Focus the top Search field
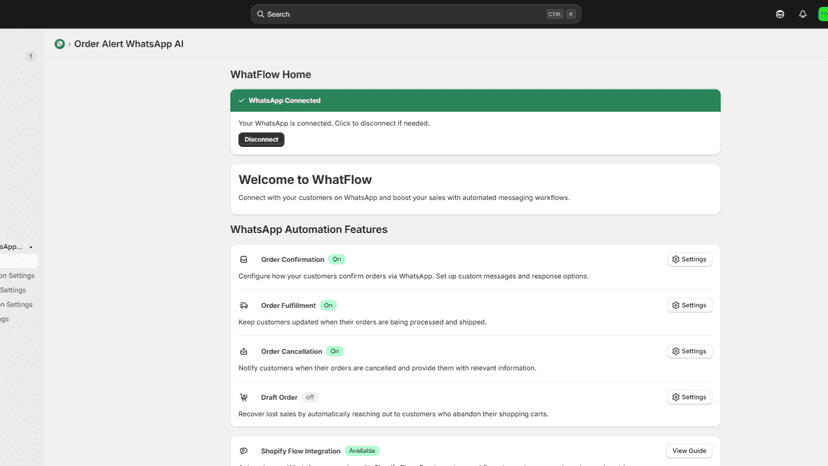Viewport: 828px width, 466px height. (416, 14)
